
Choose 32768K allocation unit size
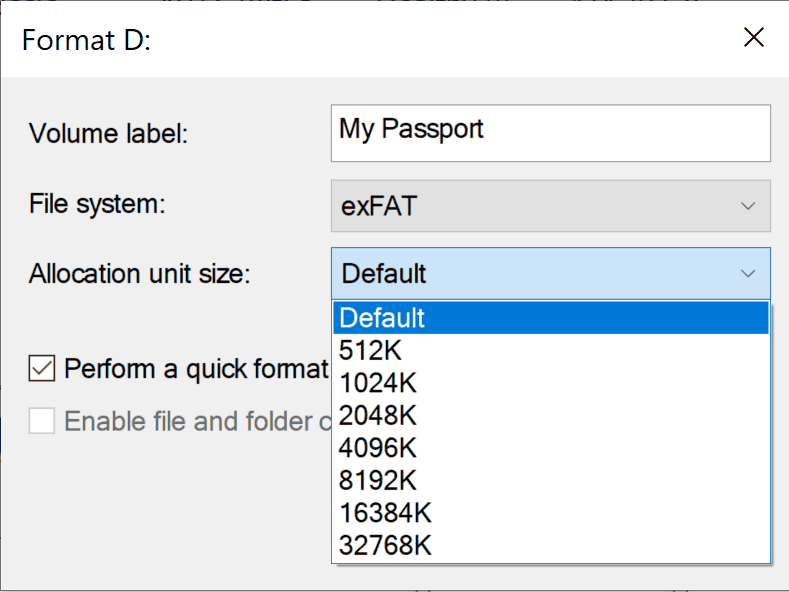click(x=550, y=545)
